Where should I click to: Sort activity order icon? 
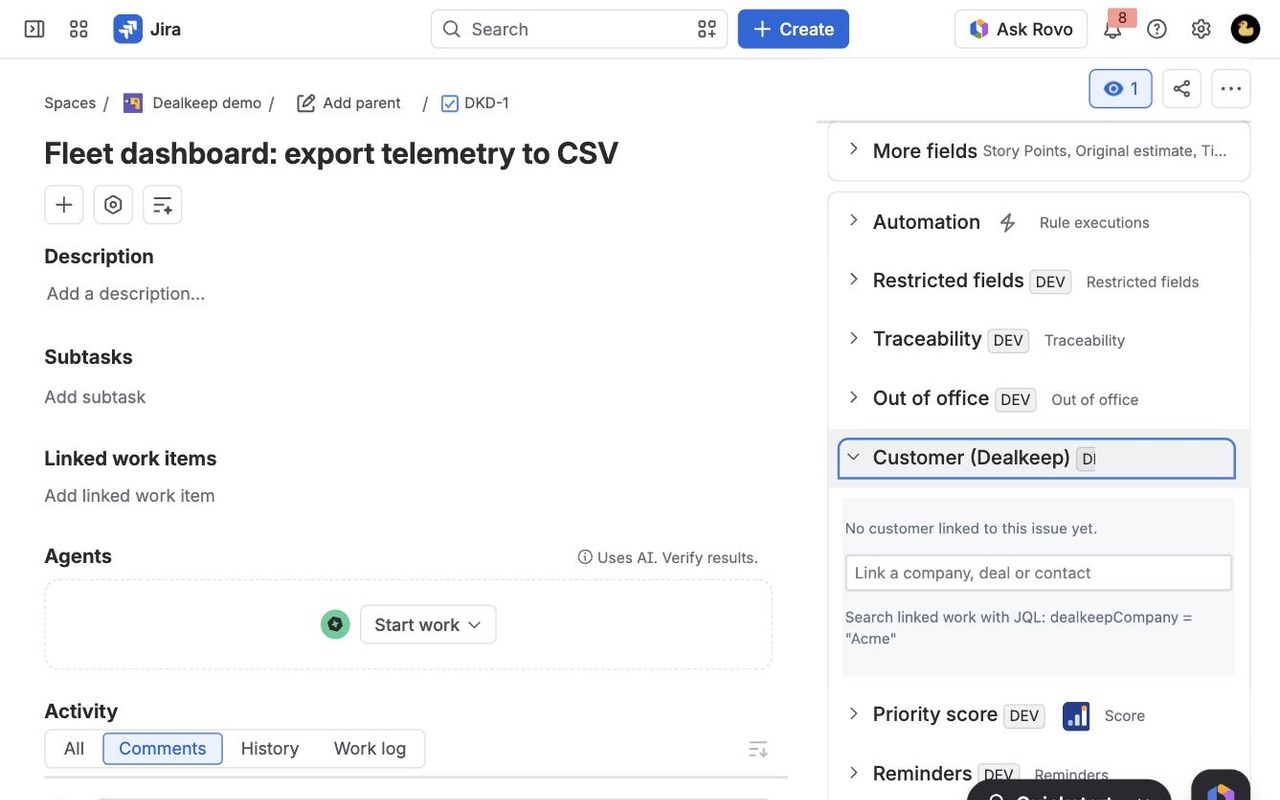coord(758,749)
